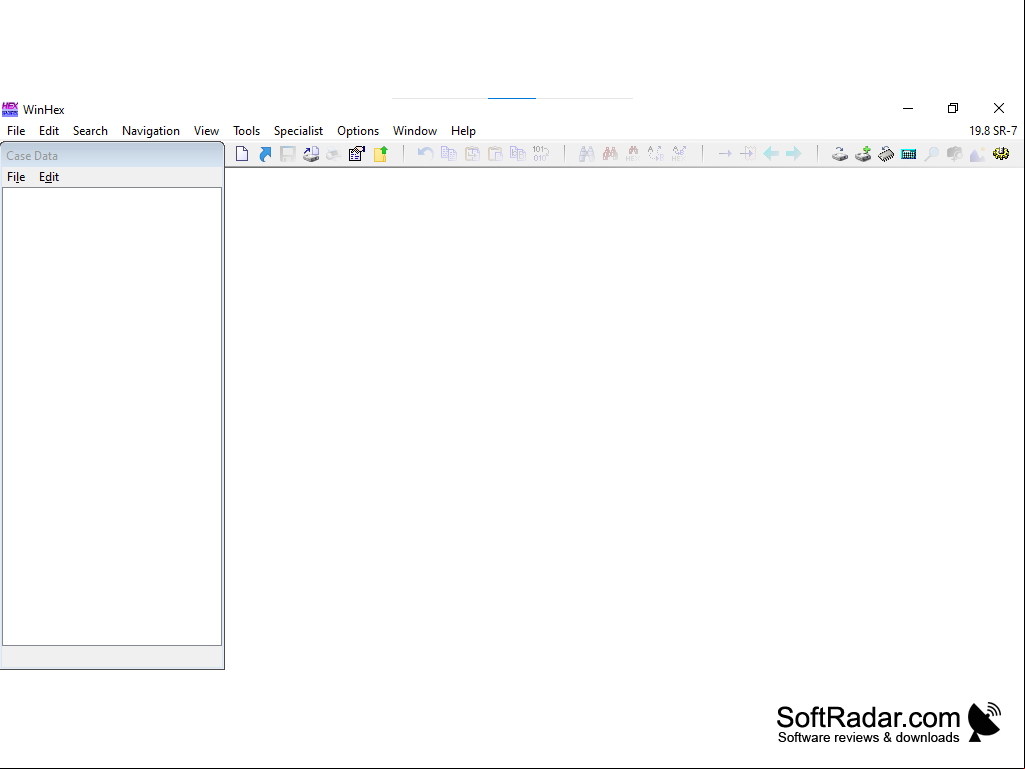Open the Tools menu
Viewport: 1025px width, 769px height.
point(246,131)
